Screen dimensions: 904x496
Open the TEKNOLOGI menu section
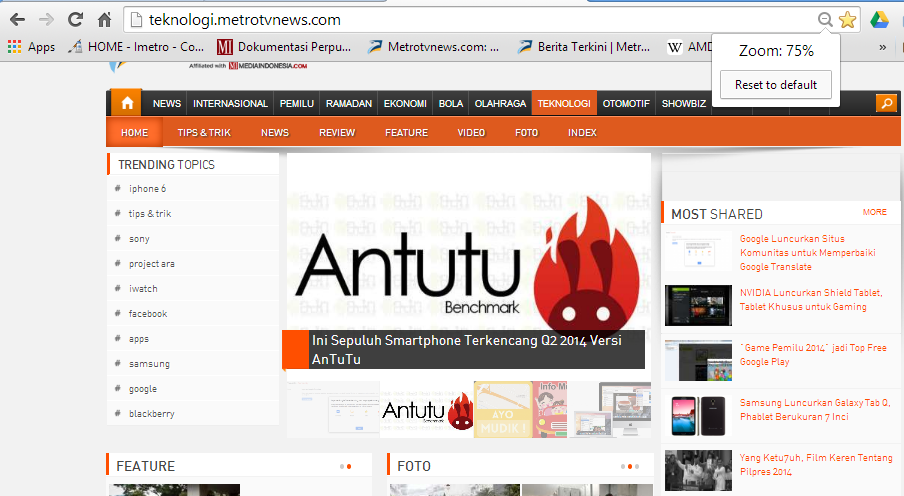pos(563,103)
